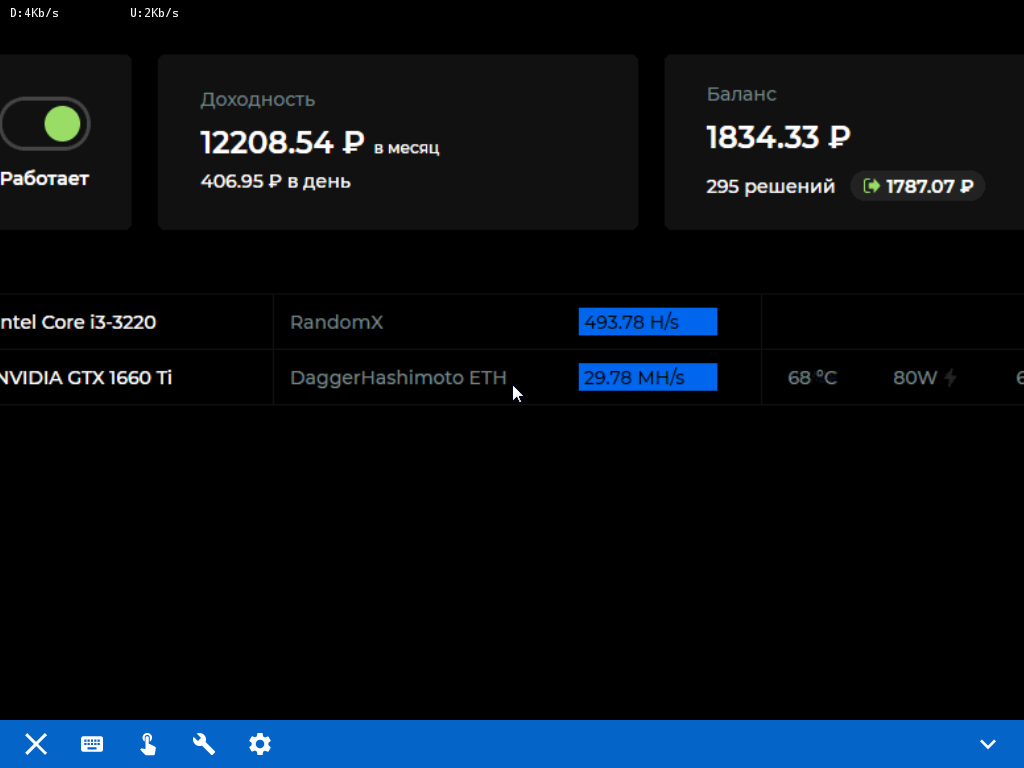The height and width of the screenshot is (768, 1024).
Task: Click the Доходность heading
Action: coord(257,100)
